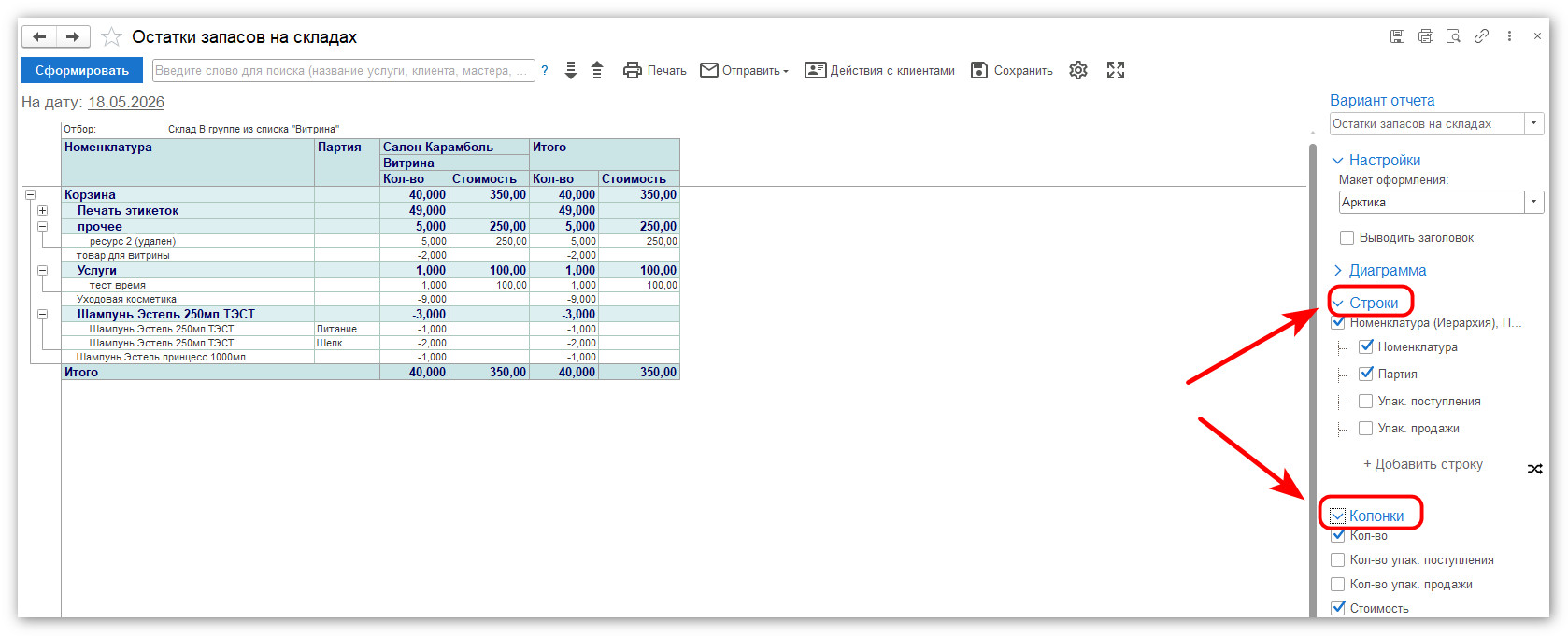Collapse the Корзина group in report
This screenshot has height=636, width=1568.
click(x=30, y=195)
